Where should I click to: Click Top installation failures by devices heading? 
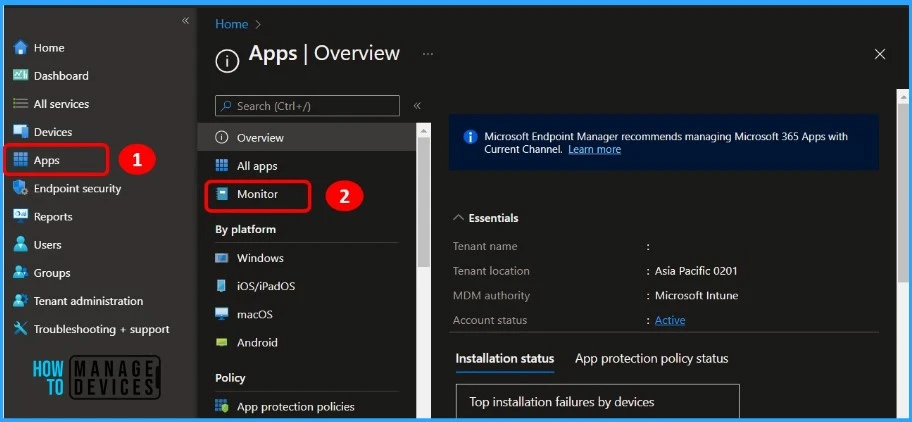pos(562,402)
